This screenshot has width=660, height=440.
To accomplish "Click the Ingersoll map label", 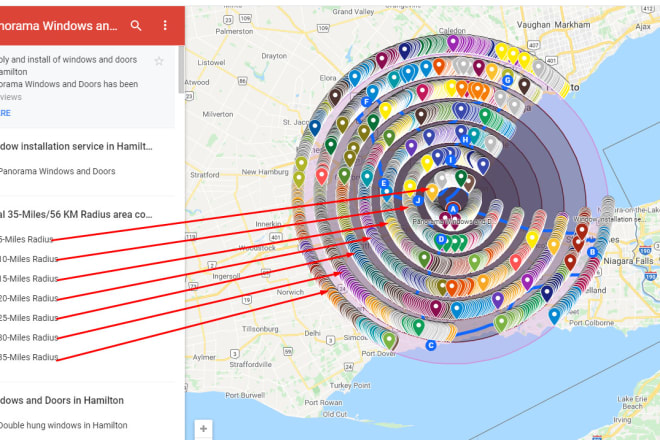I will (x=226, y=277).
